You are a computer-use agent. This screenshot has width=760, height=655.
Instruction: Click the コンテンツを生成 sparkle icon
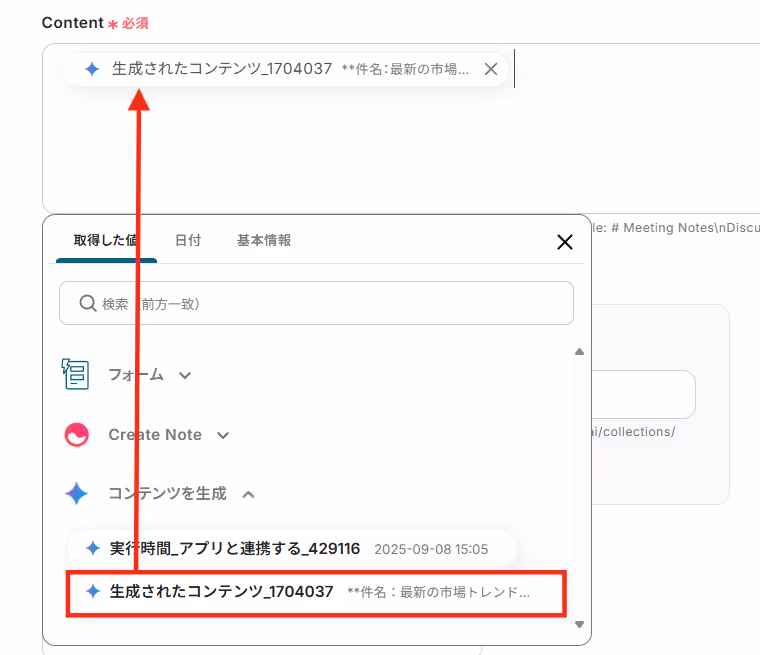77,494
